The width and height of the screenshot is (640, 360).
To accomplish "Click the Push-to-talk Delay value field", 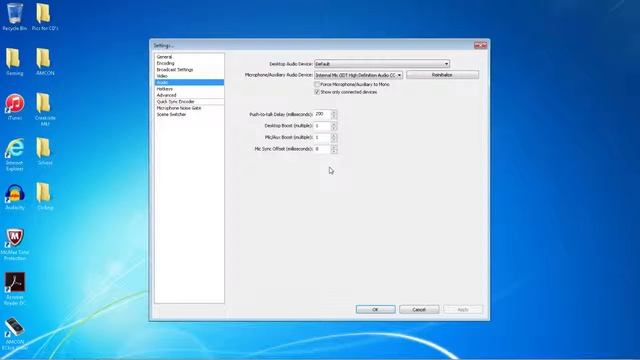I will point(322,114).
